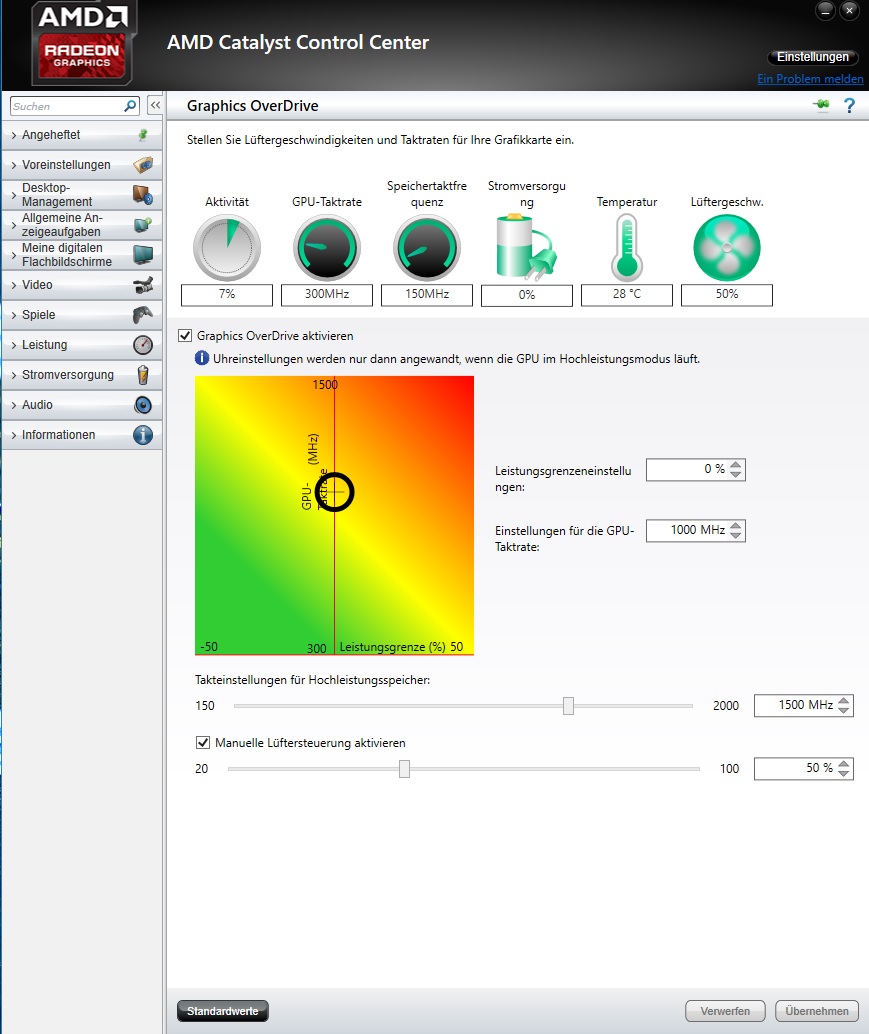Decrease fan speed 50 % with down arrow
This screenshot has height=1034, width=869.
tap(844, 774)
